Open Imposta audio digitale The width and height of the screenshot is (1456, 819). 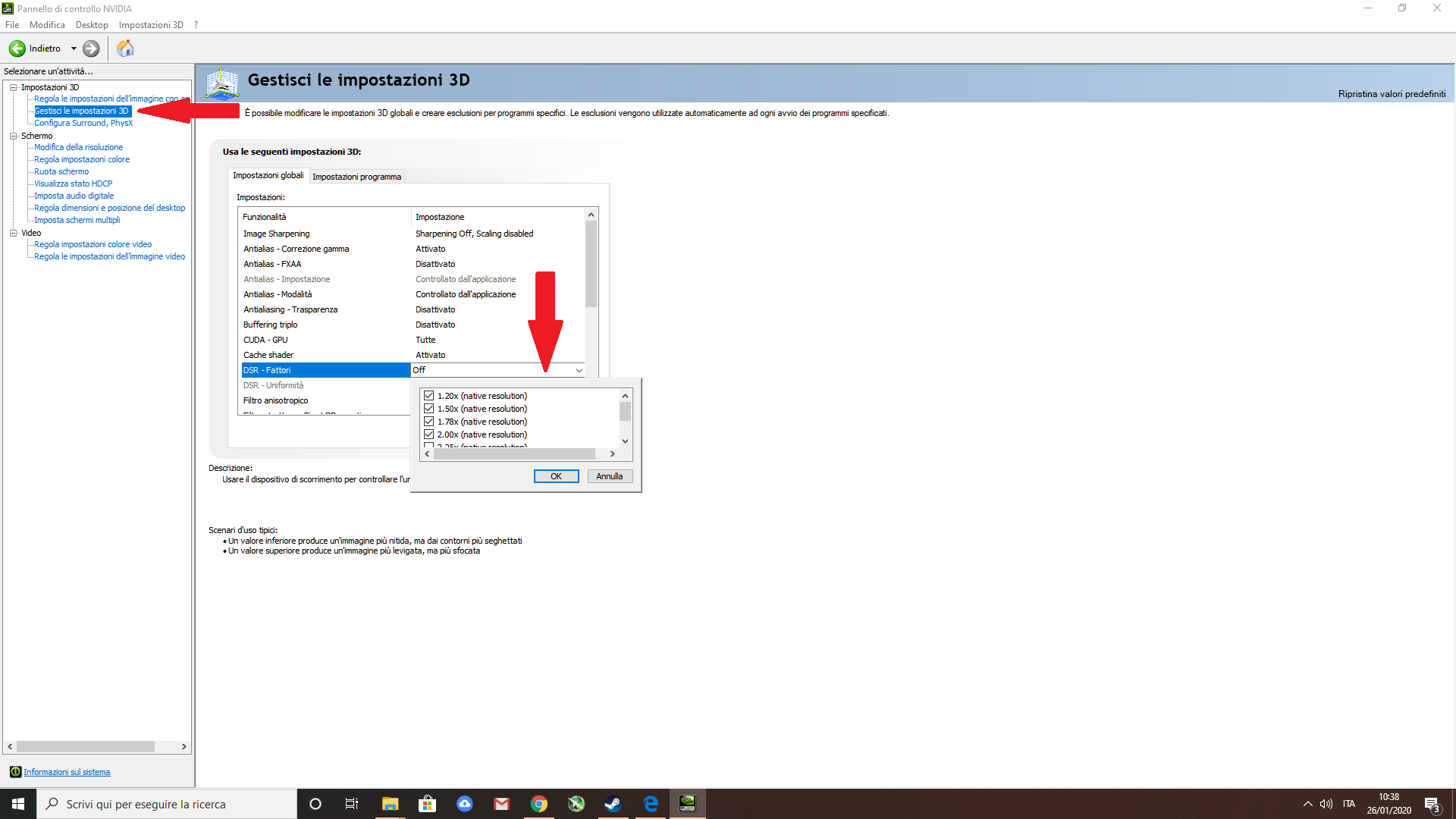pos(74,196)
